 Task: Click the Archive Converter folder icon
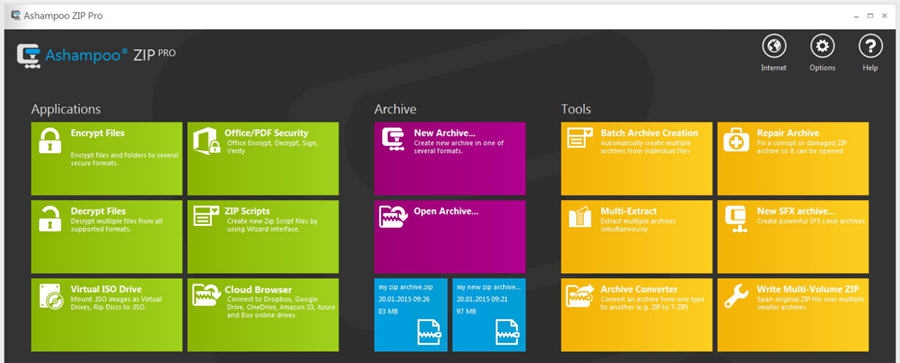coord(580,295)
